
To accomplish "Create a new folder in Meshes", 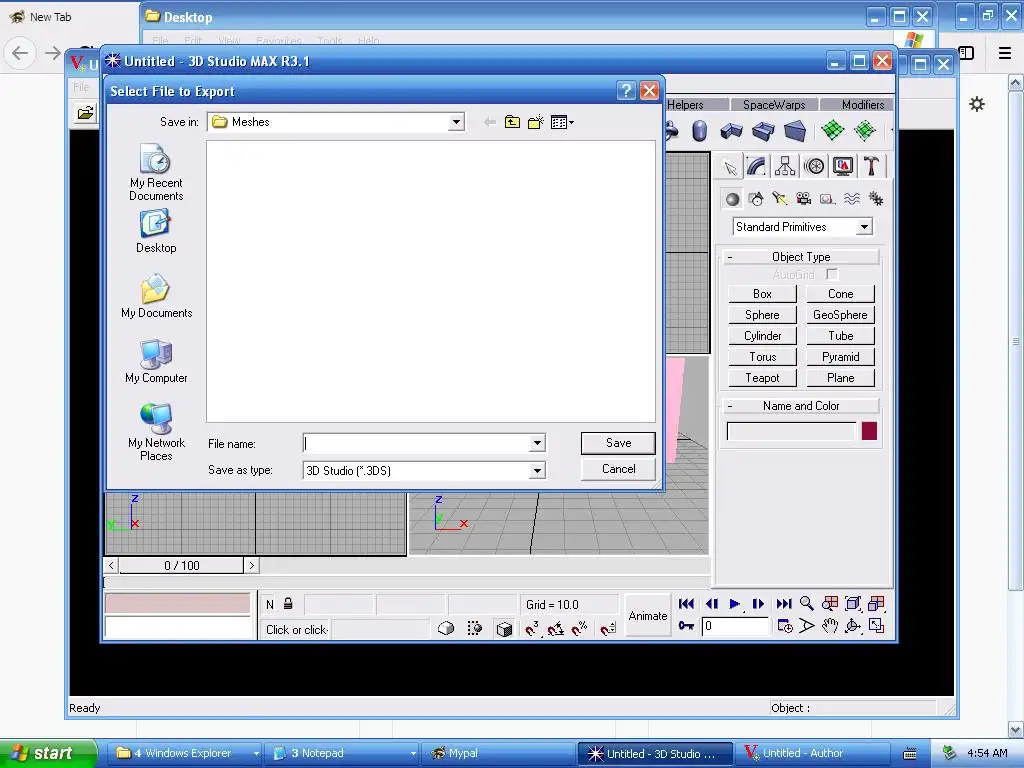I will point(536,122).
